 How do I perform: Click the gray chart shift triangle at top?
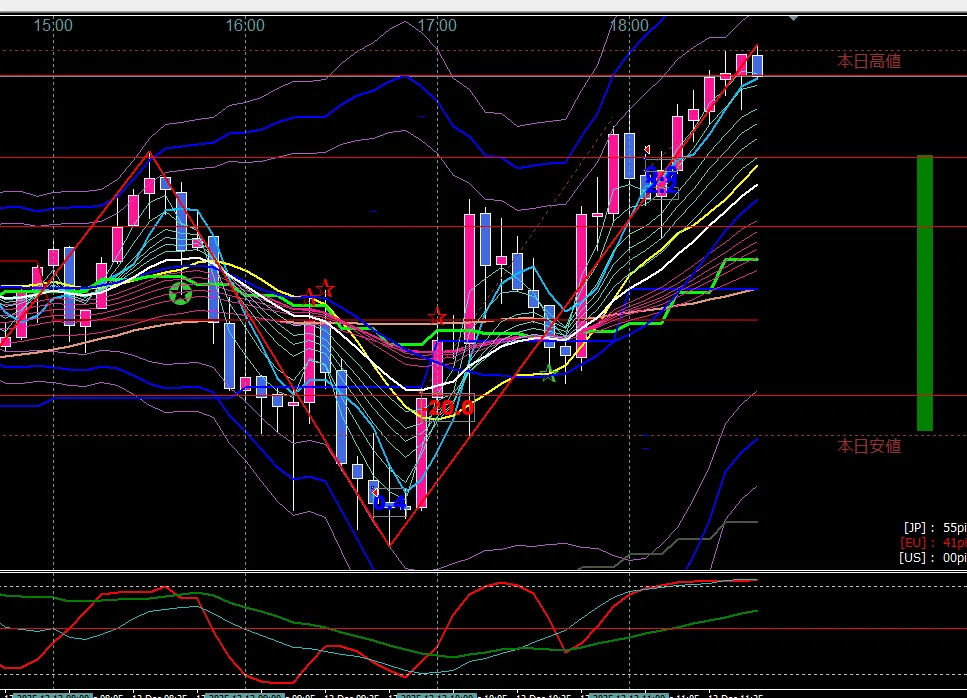click(x=793, y=17)
